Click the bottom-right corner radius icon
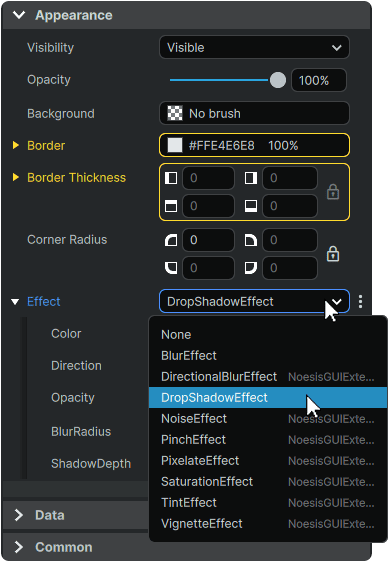This screenshot has width=389, height=562. coord(251,268)
